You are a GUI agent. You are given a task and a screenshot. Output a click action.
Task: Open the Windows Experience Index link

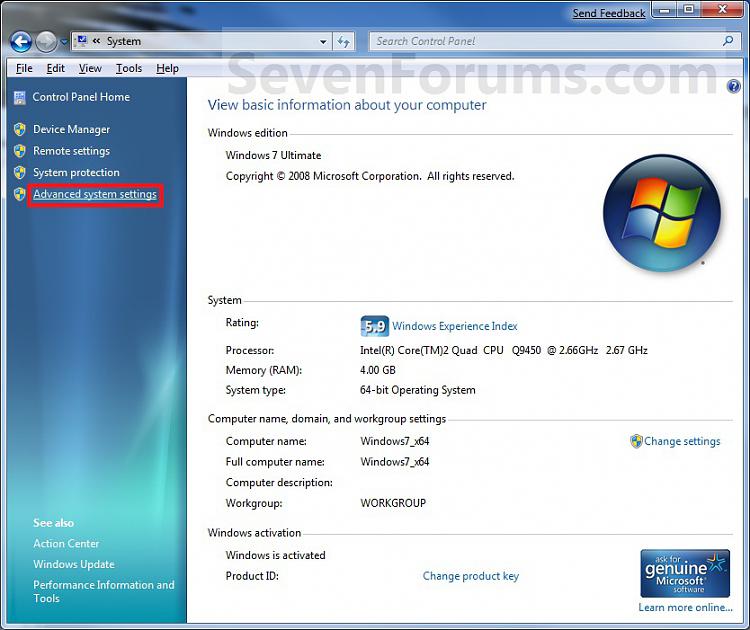[x=455, y=326]
